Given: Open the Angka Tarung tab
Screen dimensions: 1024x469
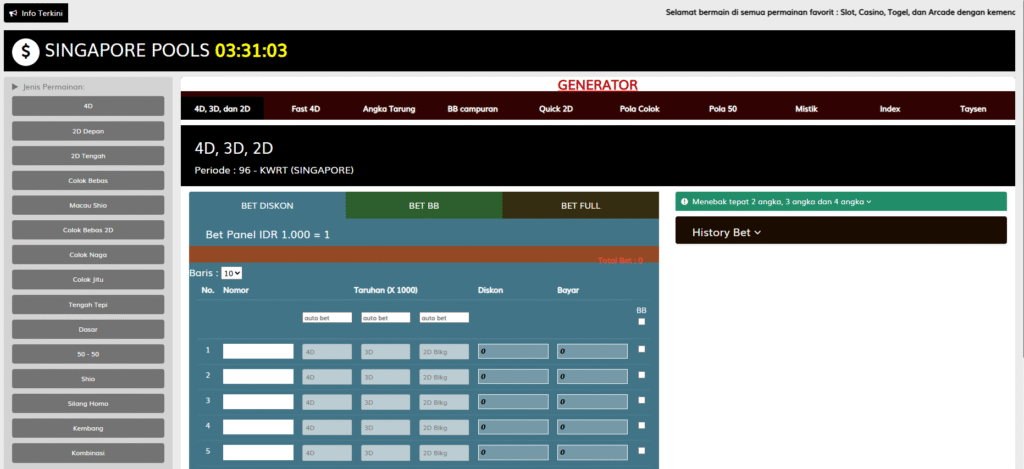Looking at the screenshot, I should (389, 109).
